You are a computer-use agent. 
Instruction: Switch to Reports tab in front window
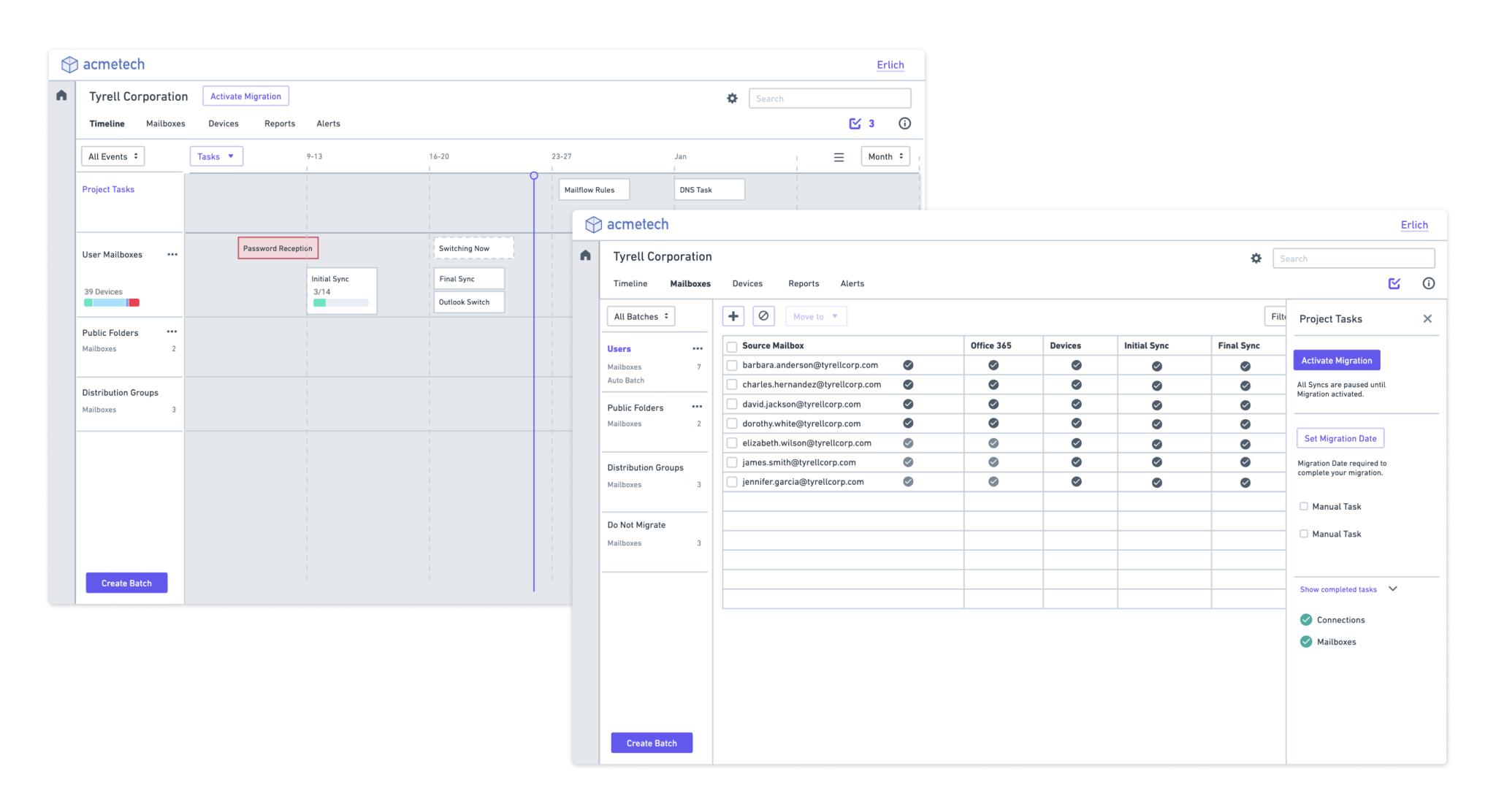(x=803, y=283)
